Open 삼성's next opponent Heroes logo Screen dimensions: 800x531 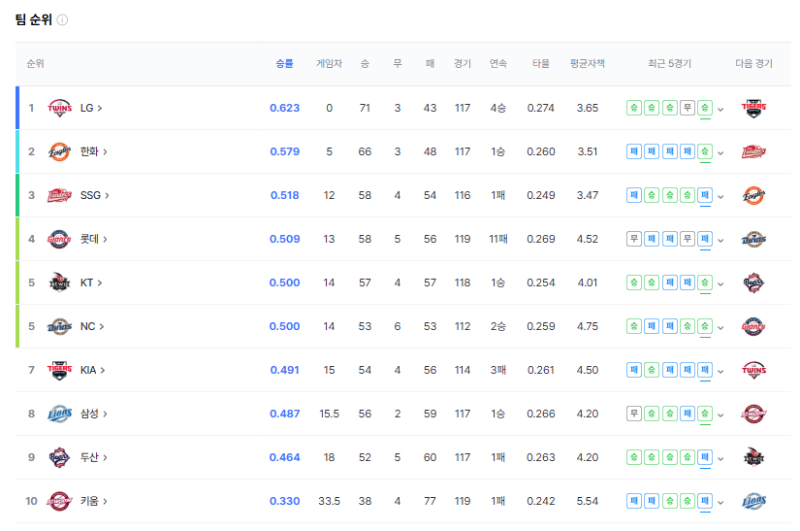[754, 414]
